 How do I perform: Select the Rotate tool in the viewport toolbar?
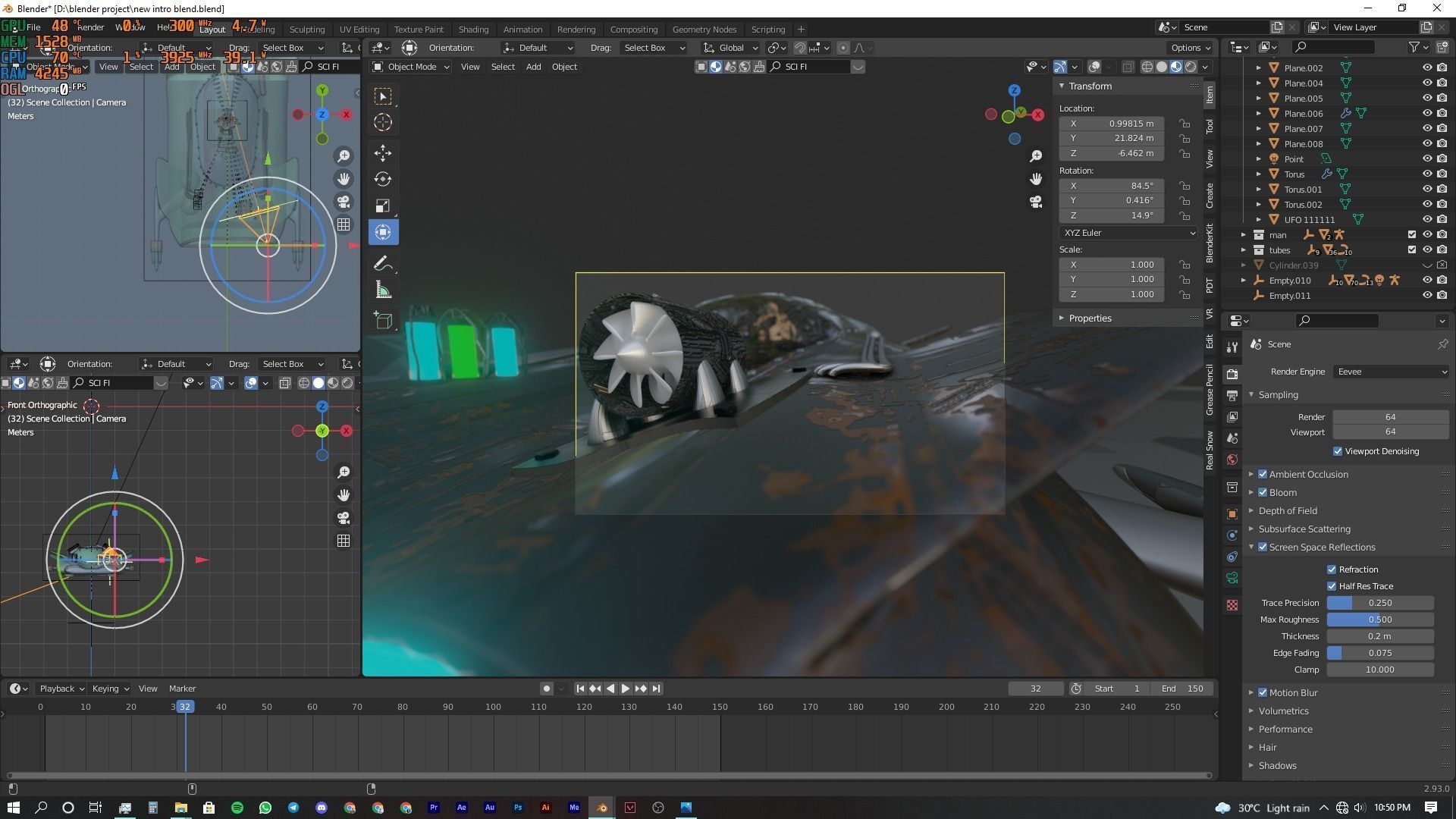click(x=383, y=180)
